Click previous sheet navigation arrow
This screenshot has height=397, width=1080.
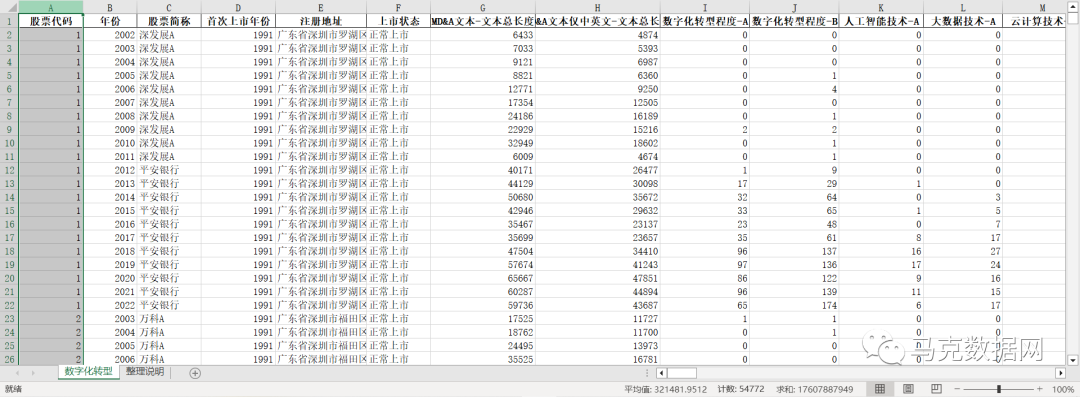(x=17, y=373)
